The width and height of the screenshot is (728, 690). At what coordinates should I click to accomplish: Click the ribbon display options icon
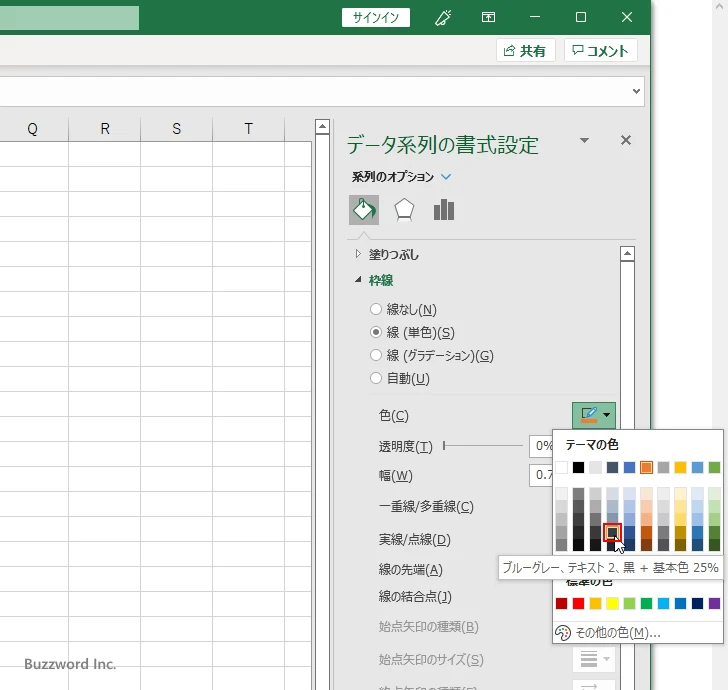click(488, 18)
